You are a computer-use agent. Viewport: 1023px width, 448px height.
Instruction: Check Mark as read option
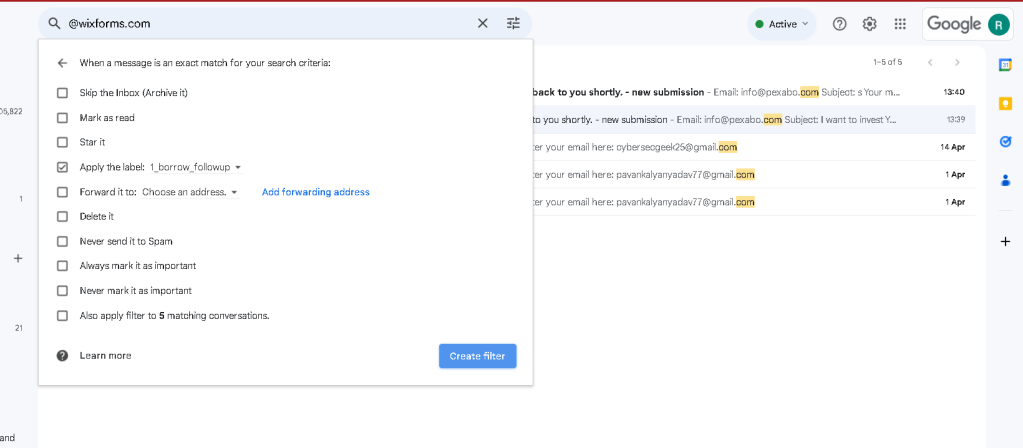62,118
